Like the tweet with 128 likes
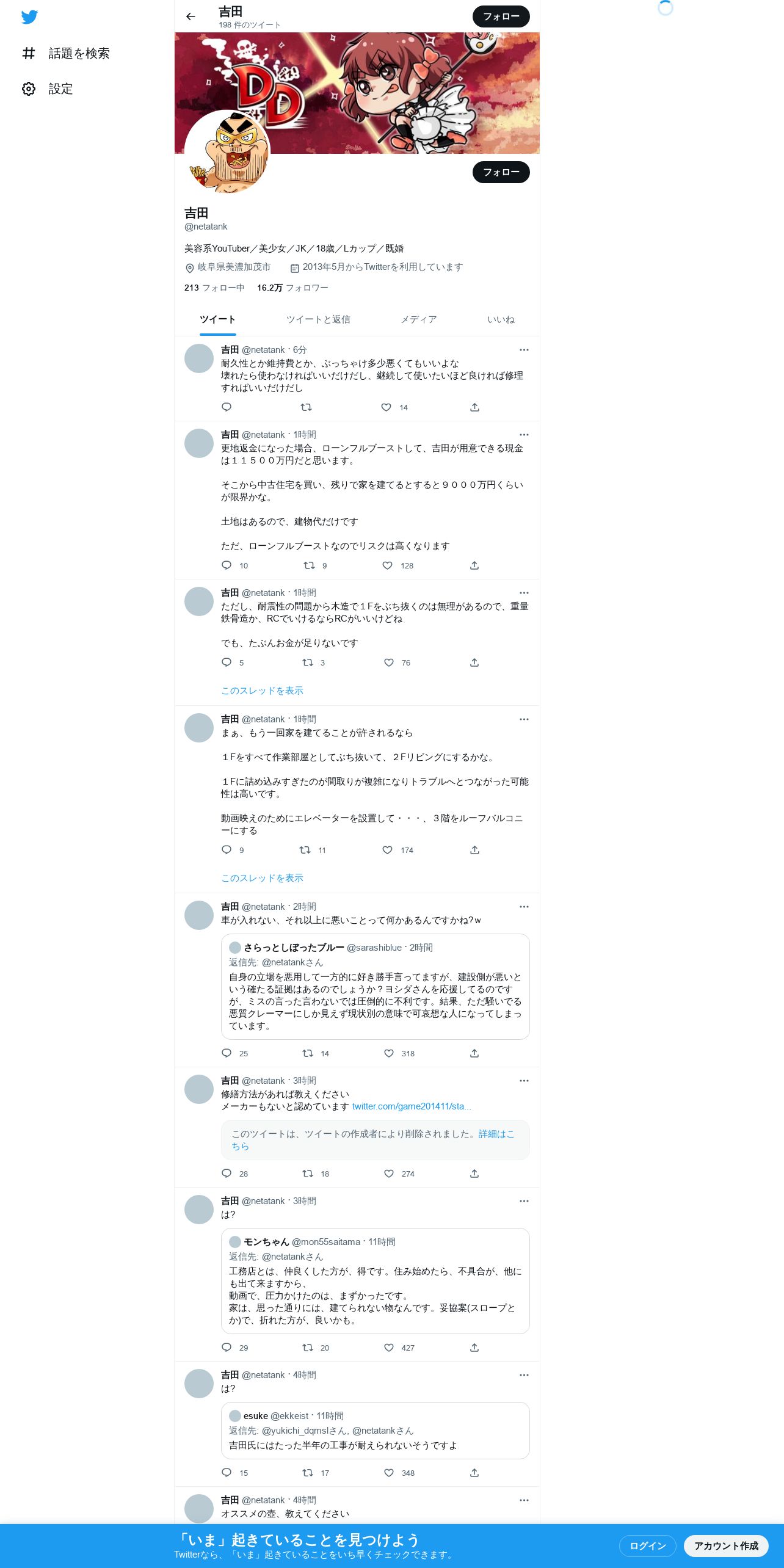 point(387,565)
